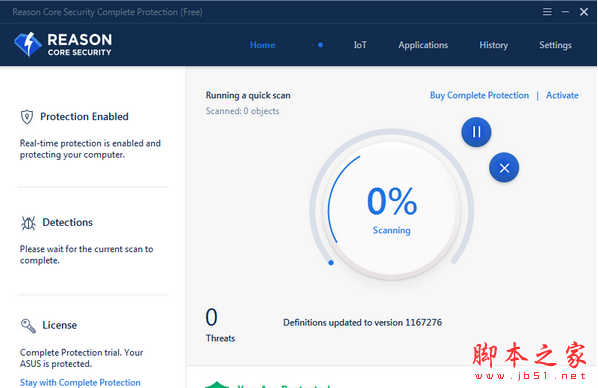598x388 pixels.
Task: Click the License heading
Action: coord(59,325)
